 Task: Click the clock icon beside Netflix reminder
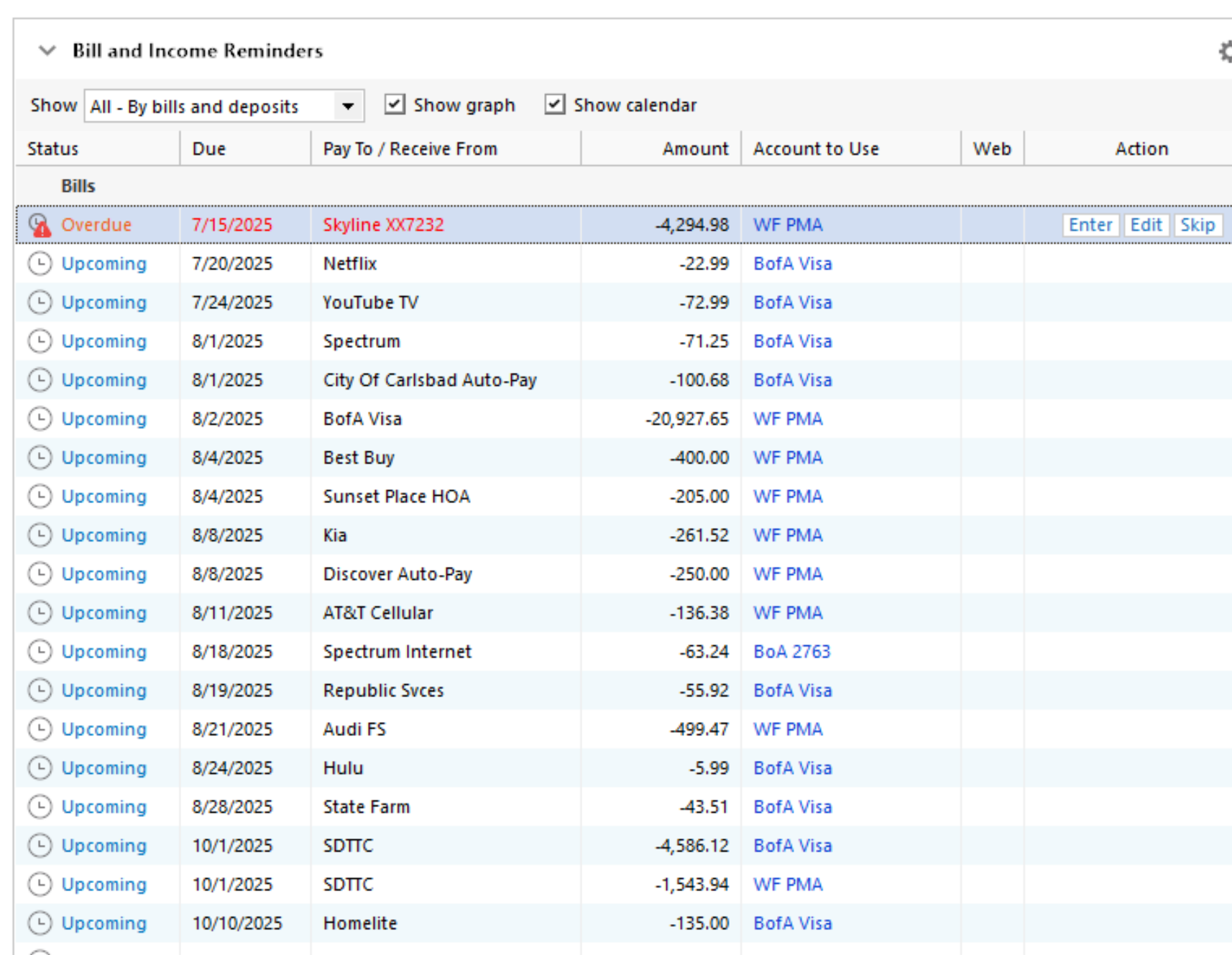(40, 264)
